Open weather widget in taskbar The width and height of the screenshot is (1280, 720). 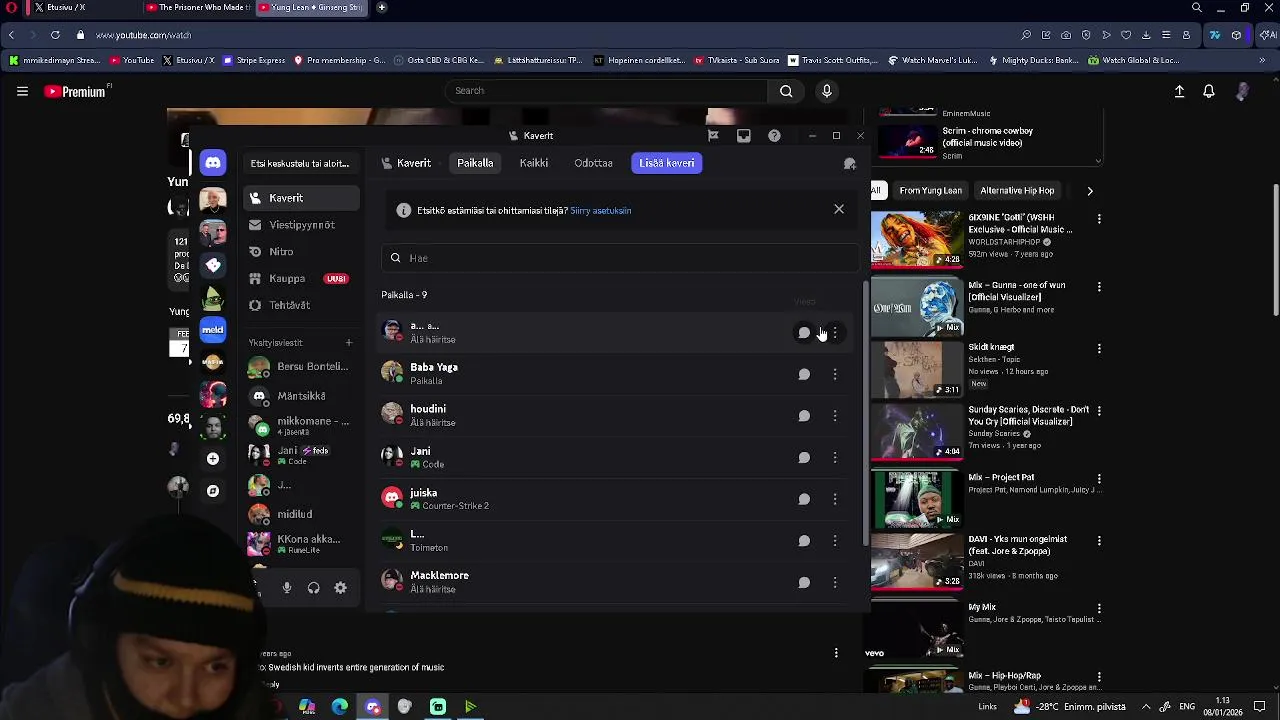click(1070, 706)
